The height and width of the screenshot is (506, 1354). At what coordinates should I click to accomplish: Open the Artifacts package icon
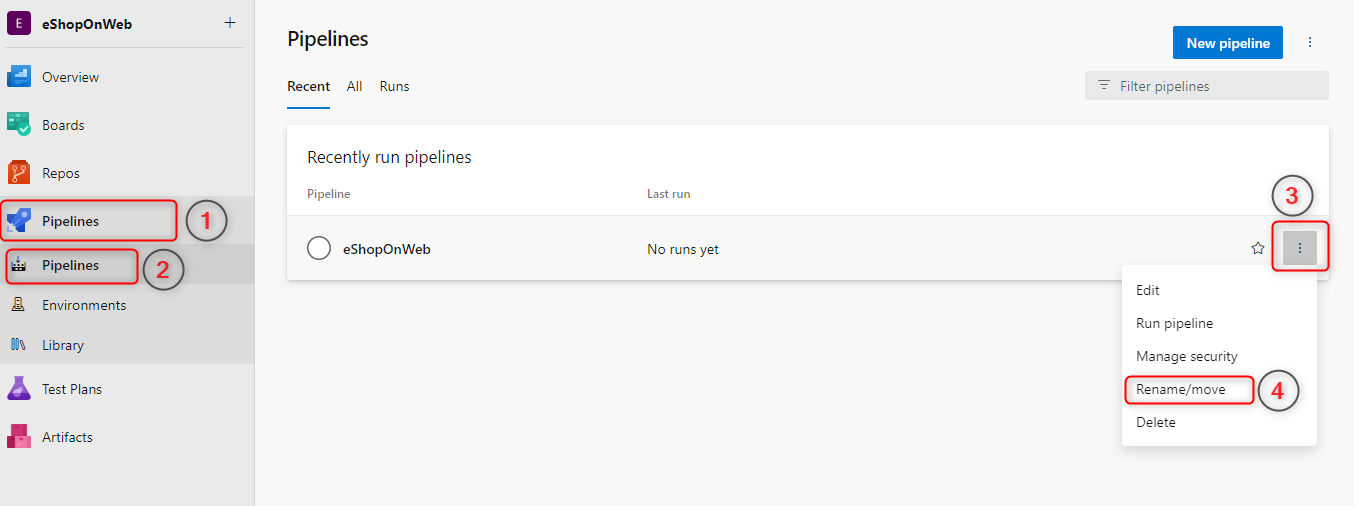(x=19, y=437)
